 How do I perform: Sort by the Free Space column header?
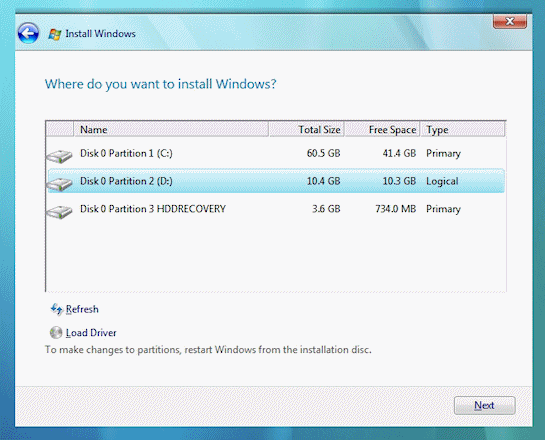382,130
